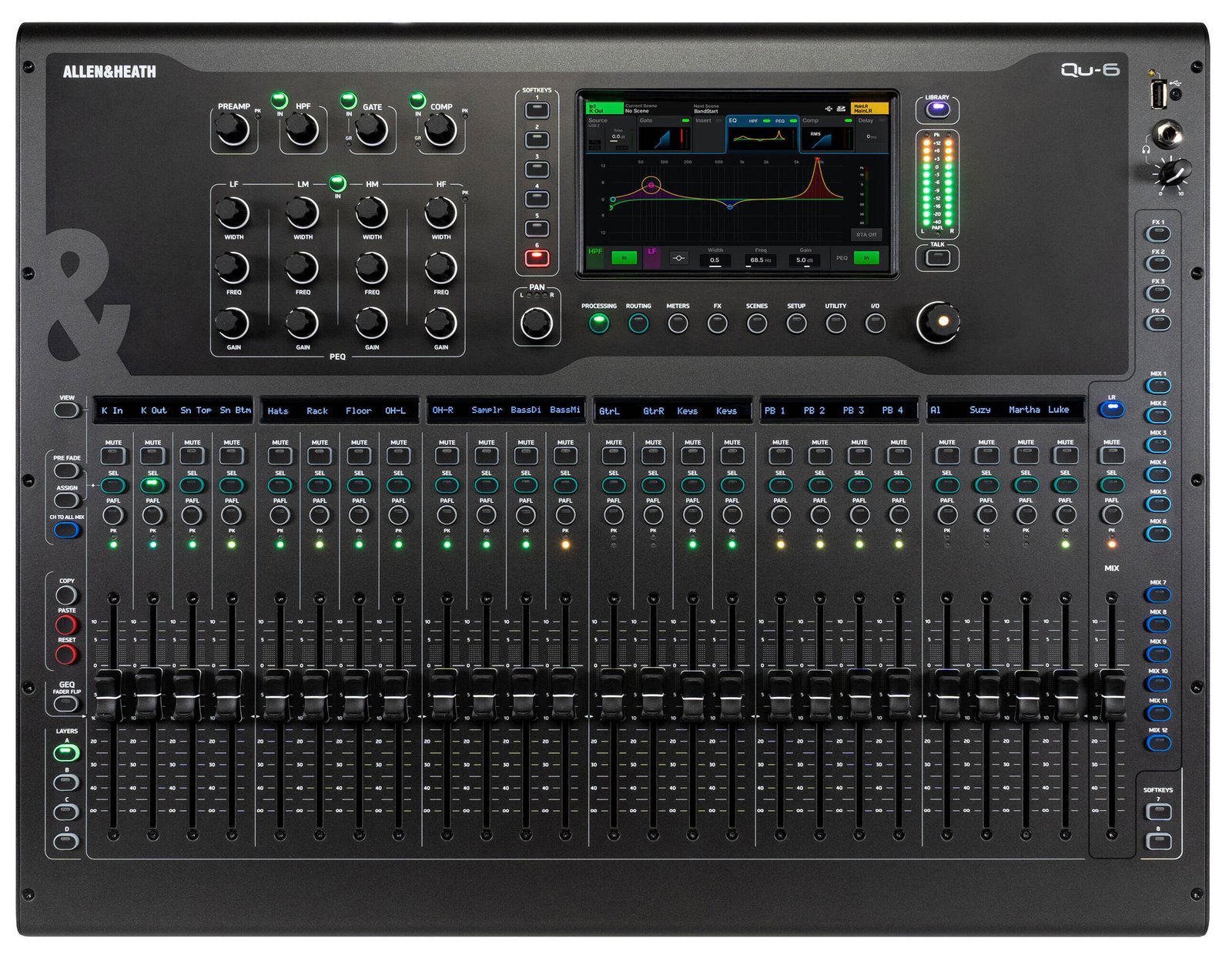Select the FX 1 mix button
1232x958 pixels.
point(1157,234)
